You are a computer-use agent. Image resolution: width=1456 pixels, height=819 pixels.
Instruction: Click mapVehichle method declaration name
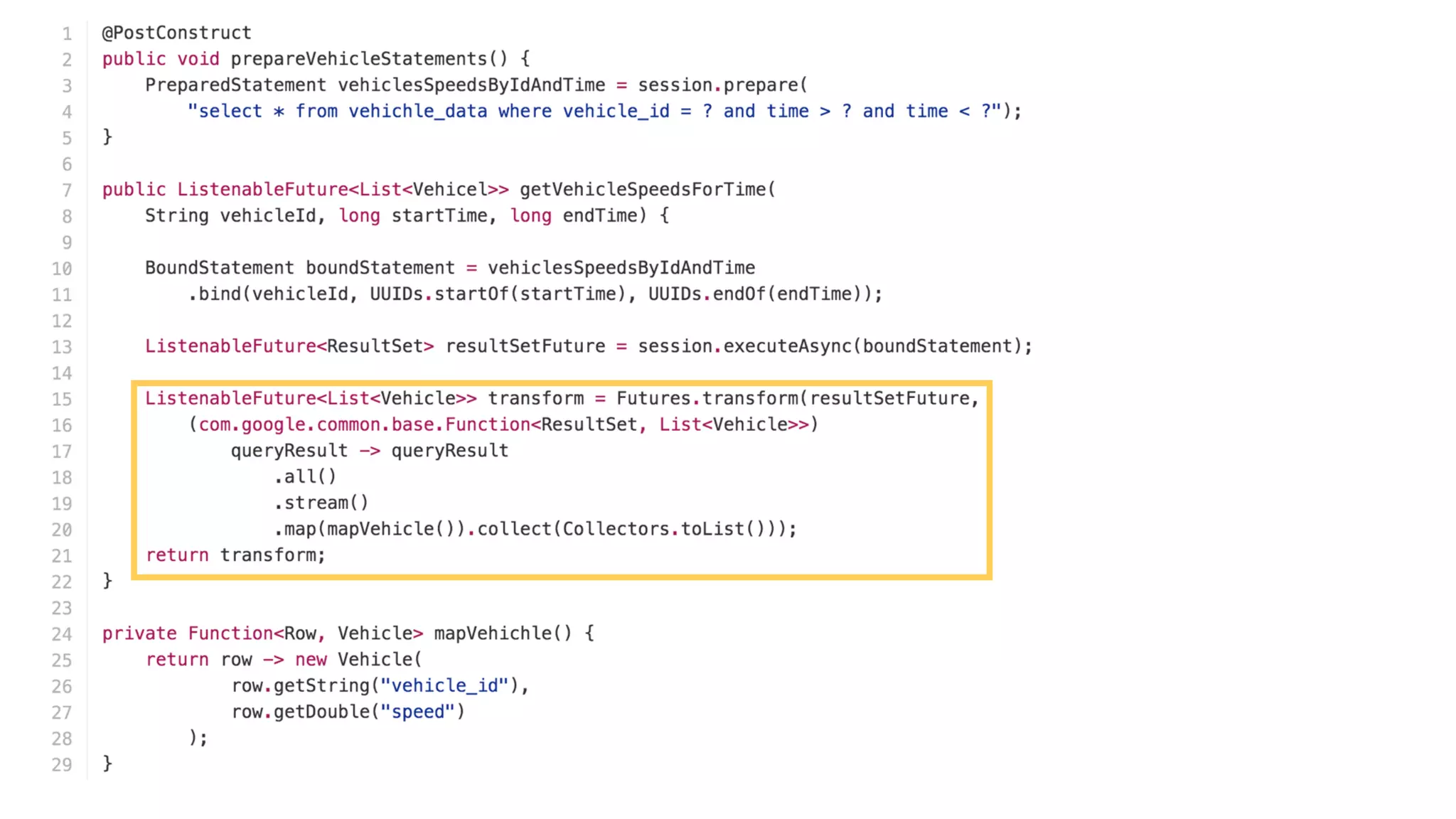point(492,633)
